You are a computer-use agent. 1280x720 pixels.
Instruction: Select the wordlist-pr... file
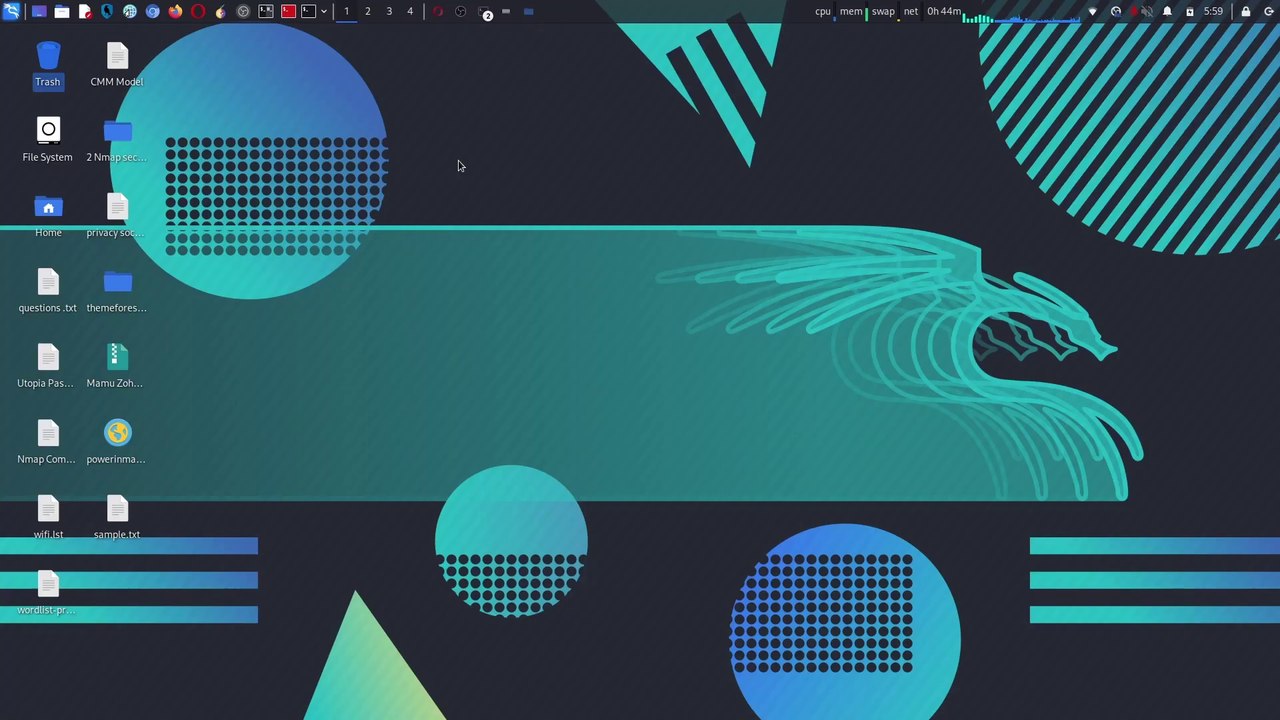[48, 593]
